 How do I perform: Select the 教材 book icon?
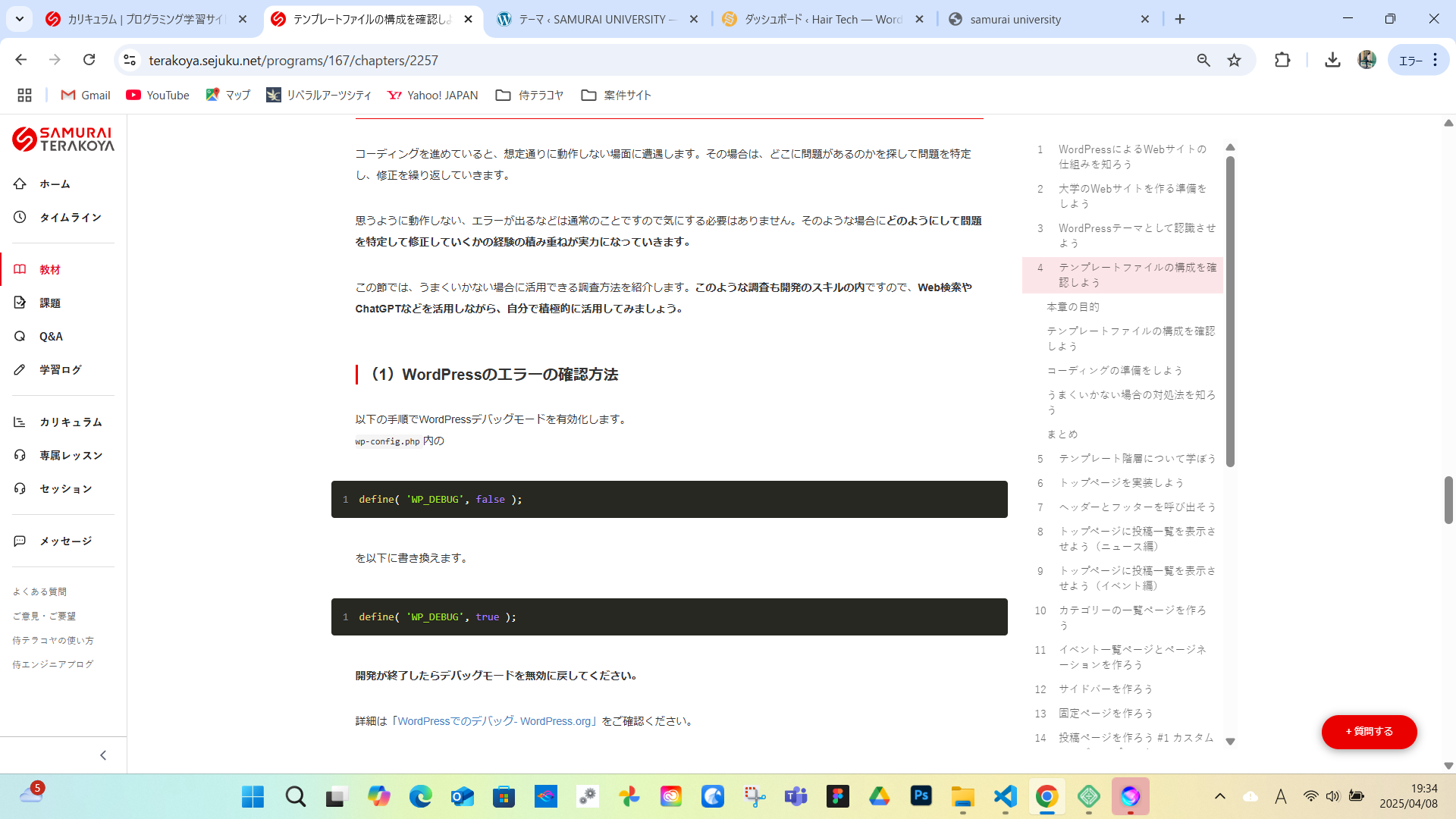tap(20, 269)
